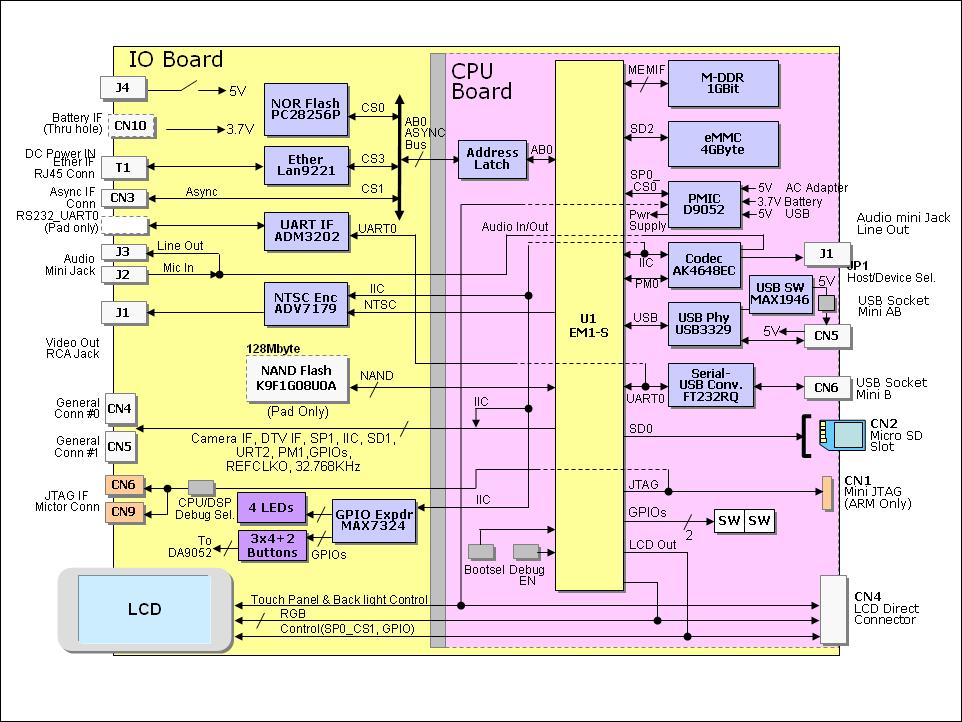
Task: Select the "Line Out" label near J3
Action: click(180, 245)
